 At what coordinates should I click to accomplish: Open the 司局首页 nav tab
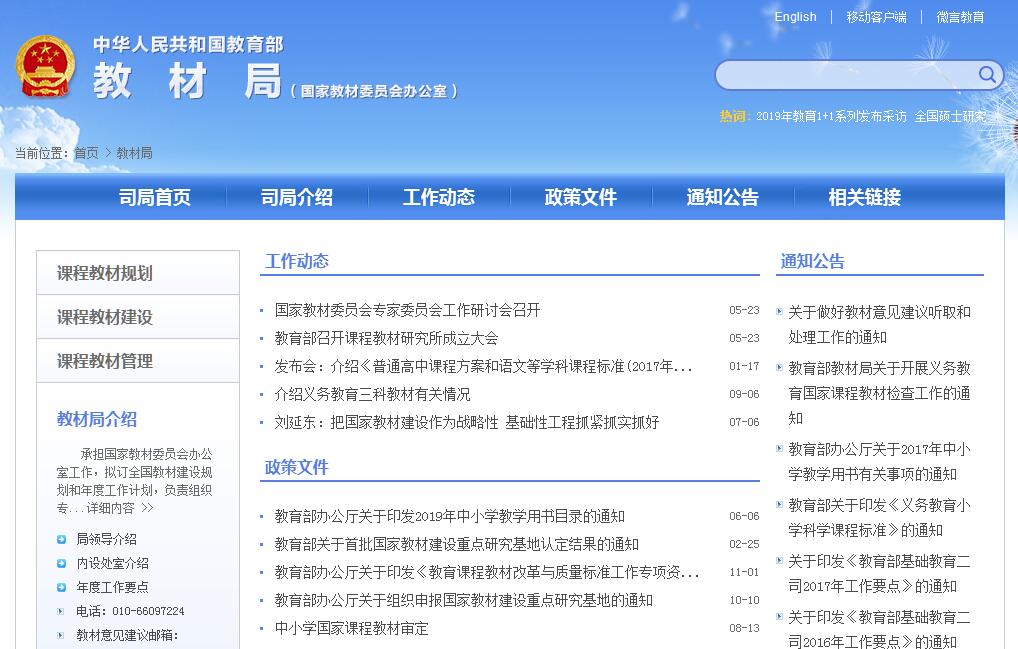(x=154, y=197)
